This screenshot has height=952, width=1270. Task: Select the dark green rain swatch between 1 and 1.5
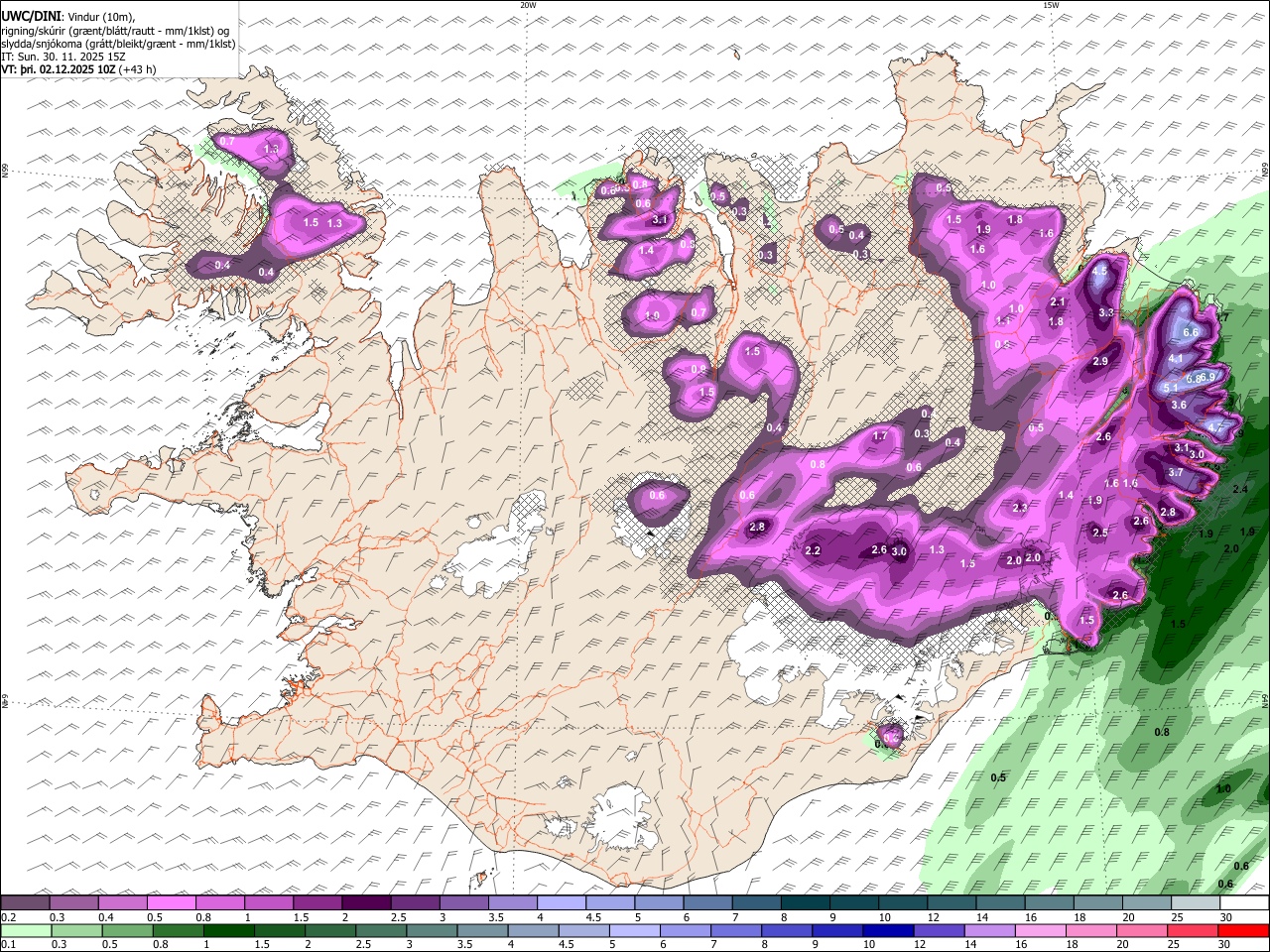tap(229, 930)
